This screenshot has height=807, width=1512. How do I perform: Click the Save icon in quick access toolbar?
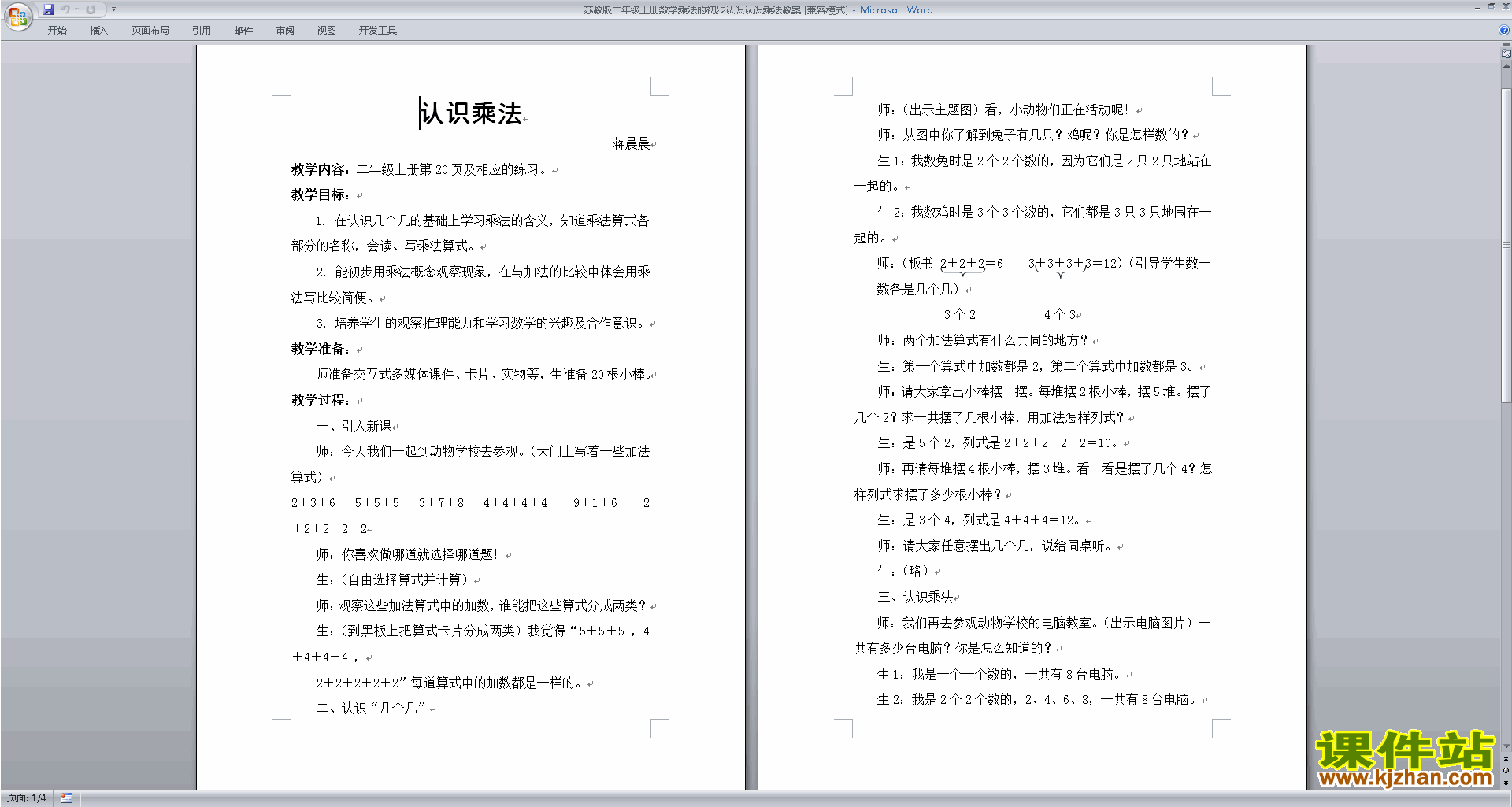click(48, 9)
